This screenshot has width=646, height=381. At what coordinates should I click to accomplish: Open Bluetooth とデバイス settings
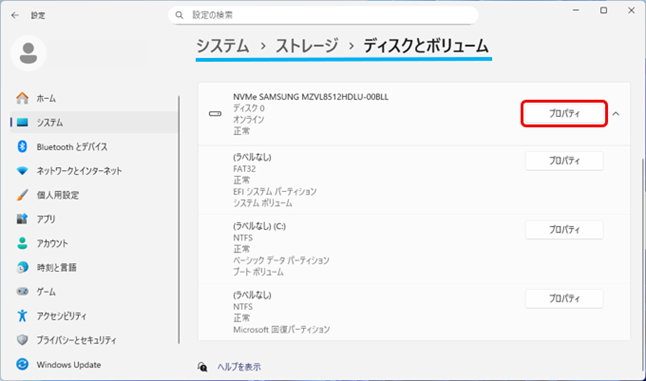pos(94,147)
